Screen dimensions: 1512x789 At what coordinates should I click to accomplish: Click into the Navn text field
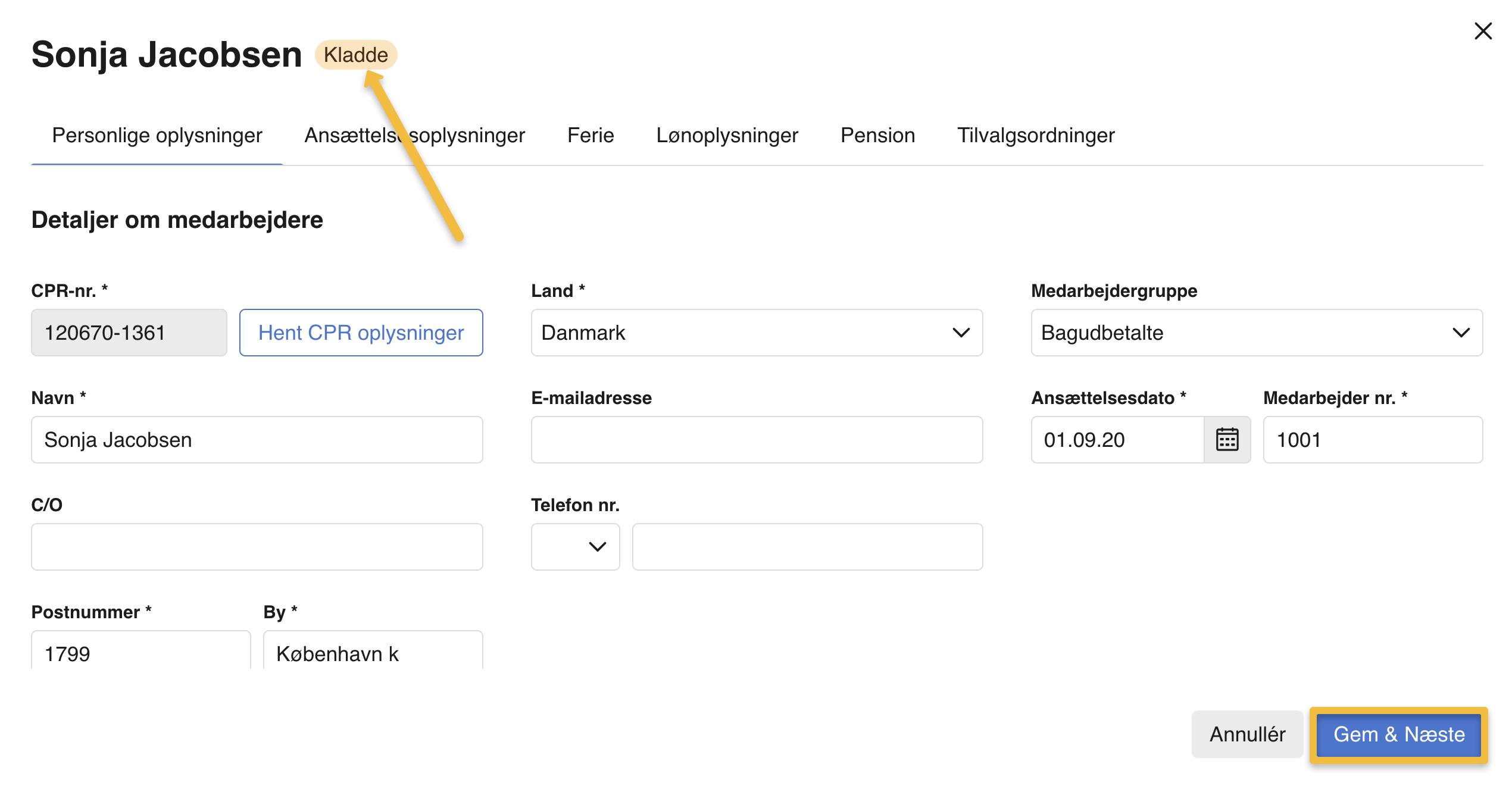click(257, 440)
